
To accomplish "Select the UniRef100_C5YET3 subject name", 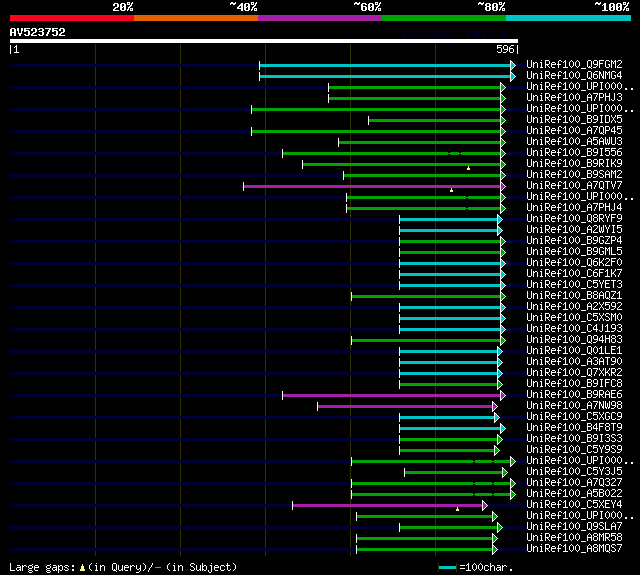I will (x=574, y=285).
